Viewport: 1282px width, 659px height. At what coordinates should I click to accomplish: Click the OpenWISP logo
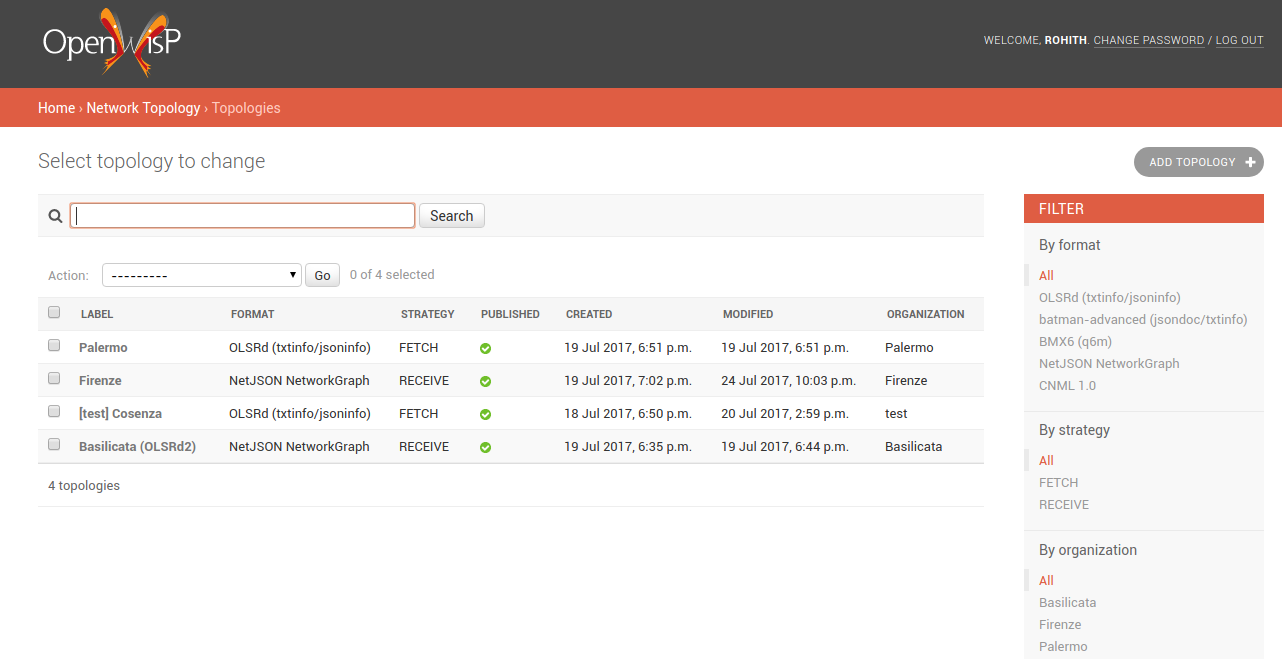tap(112, 43)
